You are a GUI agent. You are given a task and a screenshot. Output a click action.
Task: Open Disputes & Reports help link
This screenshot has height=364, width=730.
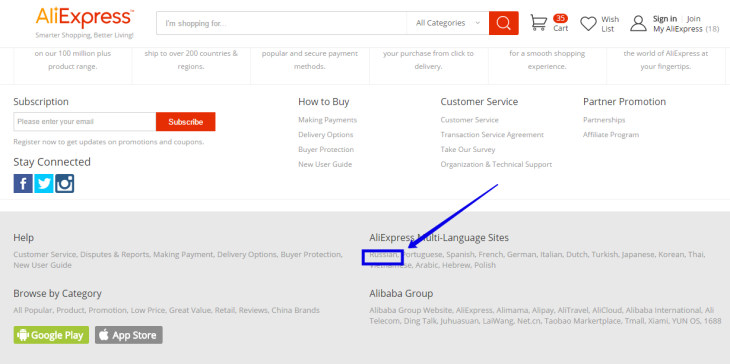click(x=115, y=255)
